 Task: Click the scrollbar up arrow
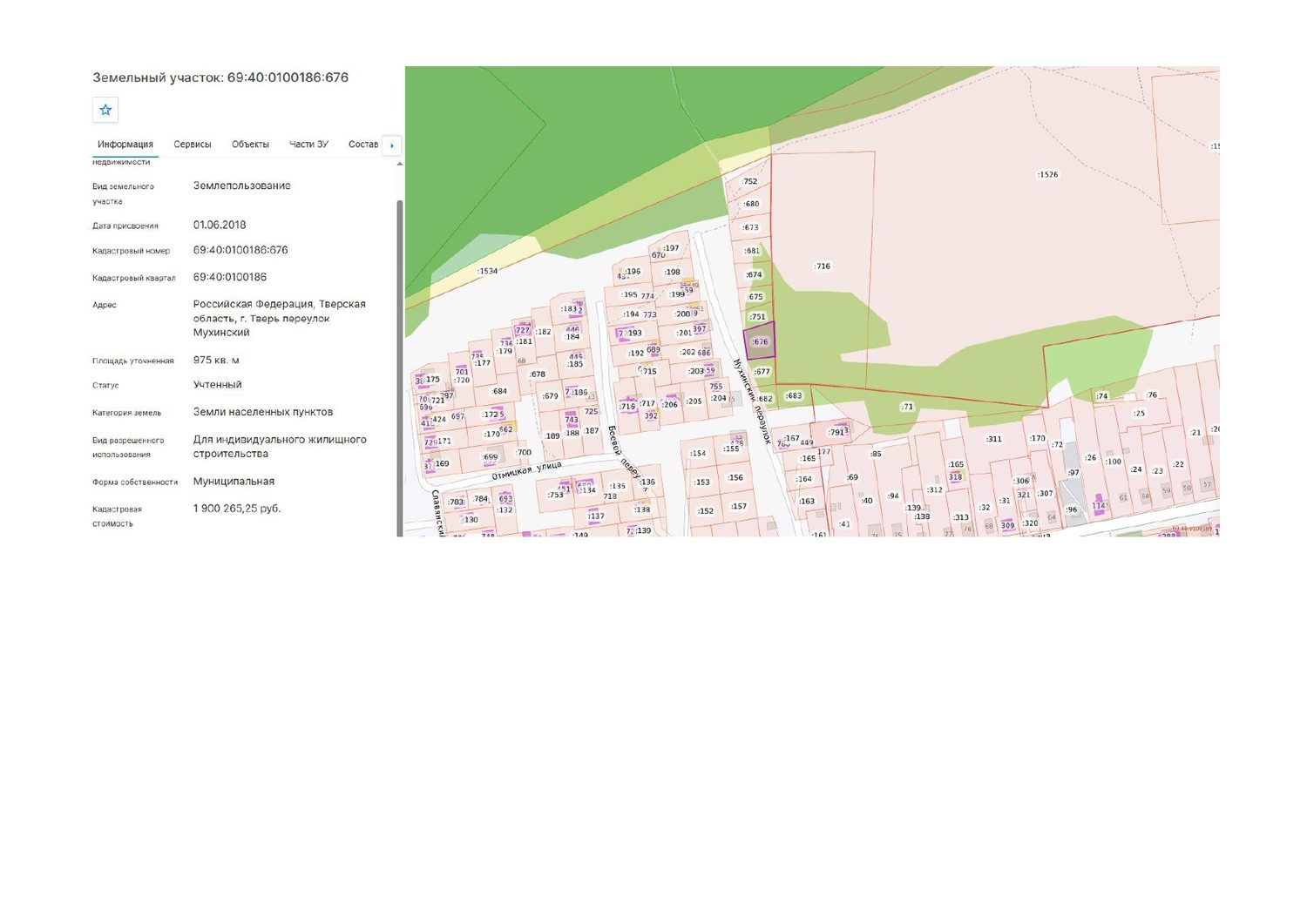coord(400,164)
